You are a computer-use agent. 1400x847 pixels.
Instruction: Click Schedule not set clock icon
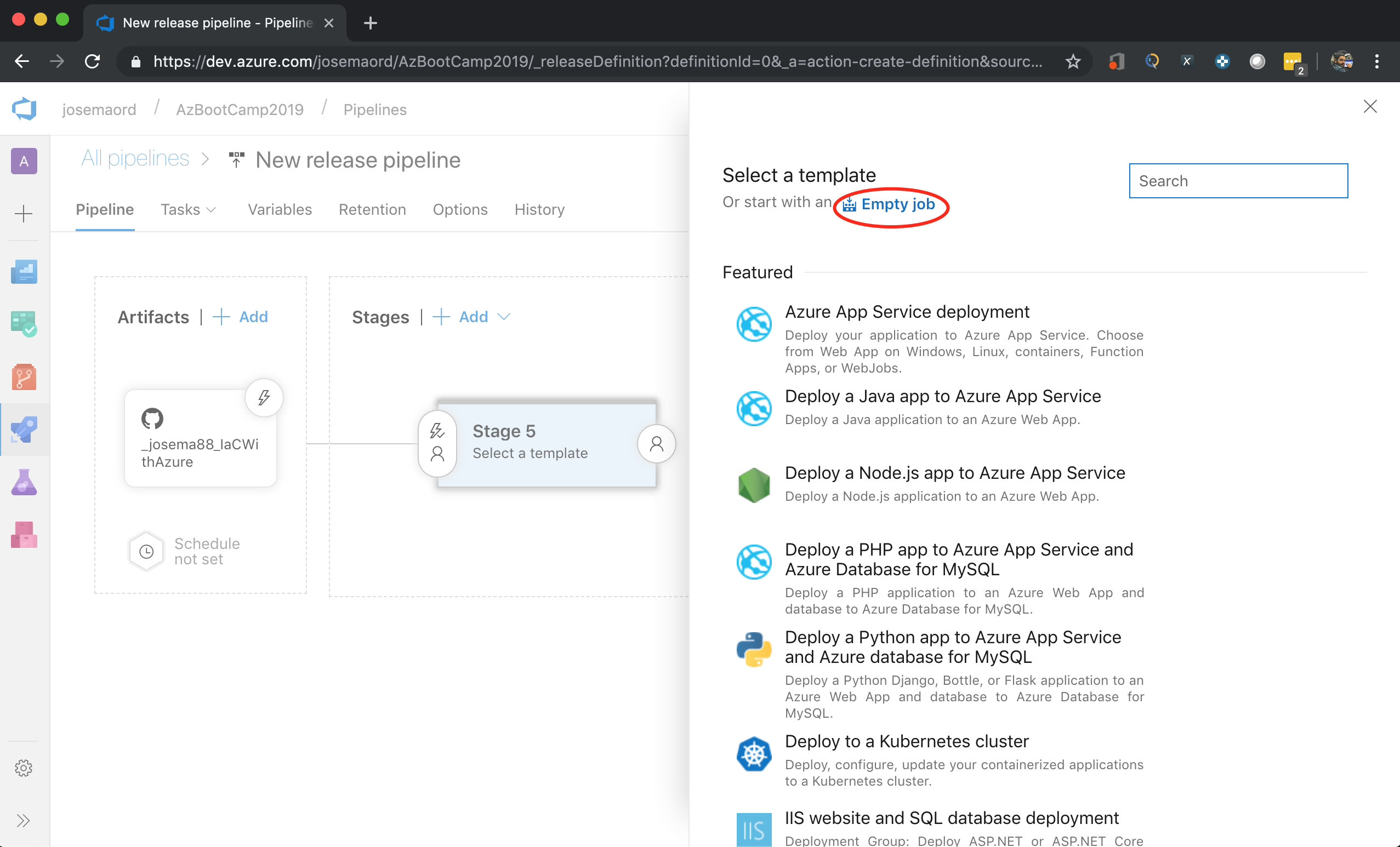pos(146,551)
